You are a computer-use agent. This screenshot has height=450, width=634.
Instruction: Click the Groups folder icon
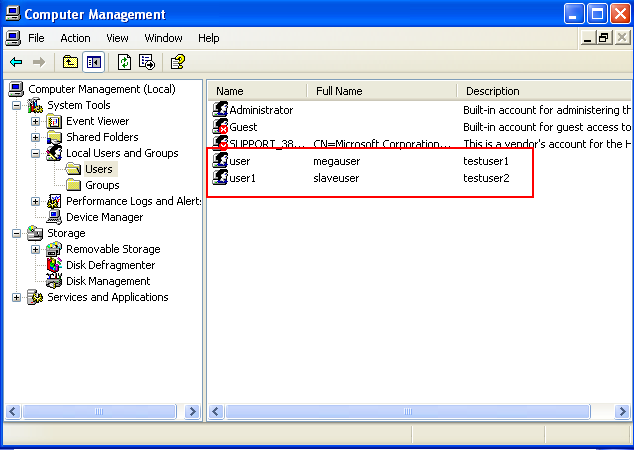click(73, 185)
